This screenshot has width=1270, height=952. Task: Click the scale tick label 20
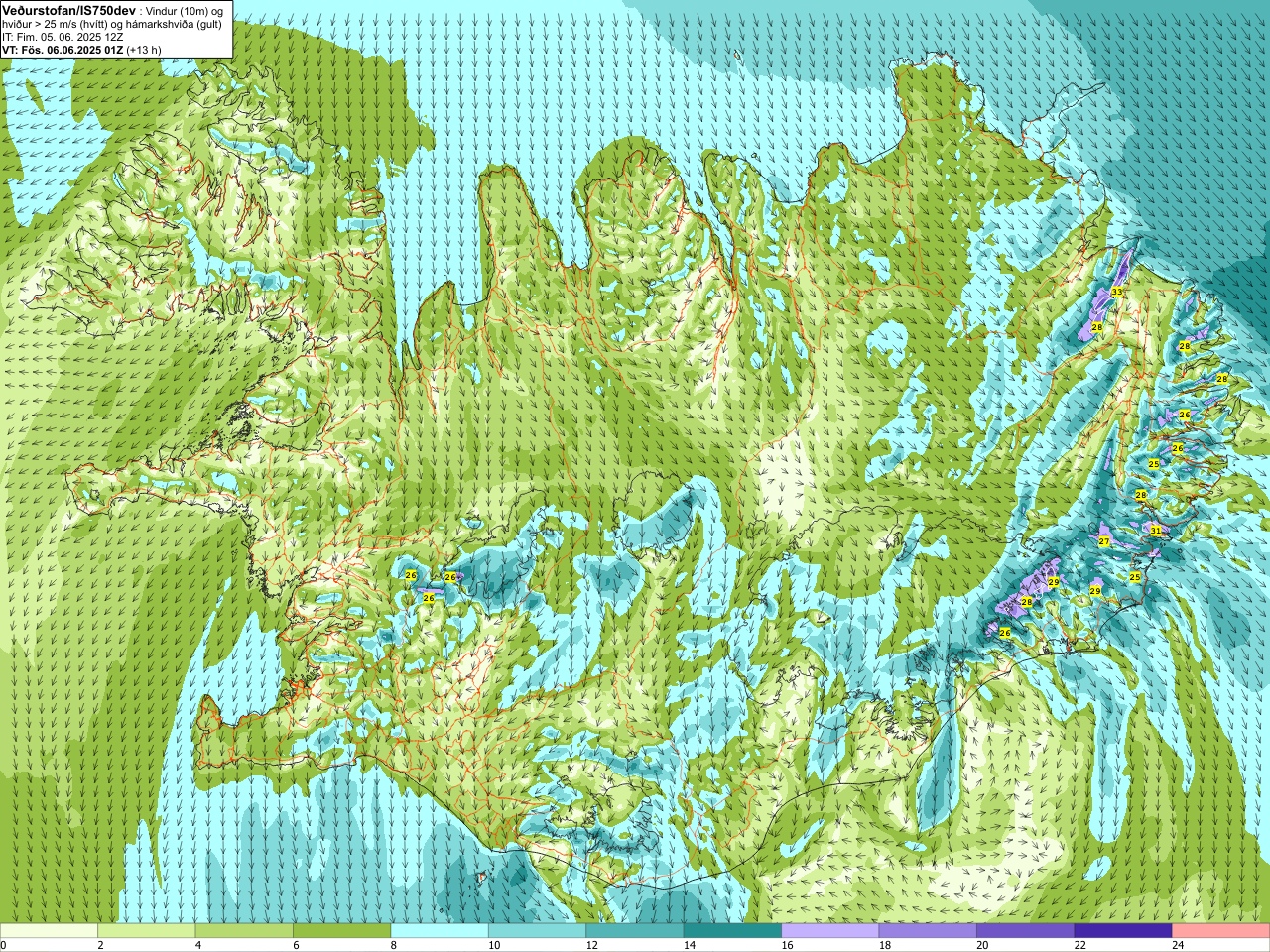pyautogui.click(x=980, y=946)
